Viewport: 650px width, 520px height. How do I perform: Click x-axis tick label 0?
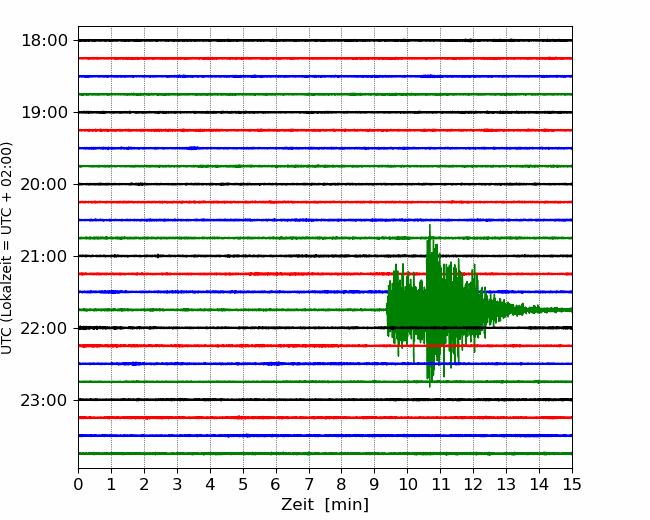78,484
